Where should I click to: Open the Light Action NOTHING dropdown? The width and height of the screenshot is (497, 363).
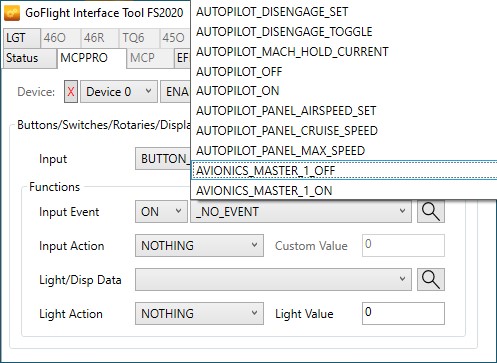click(x=199, y=314)
